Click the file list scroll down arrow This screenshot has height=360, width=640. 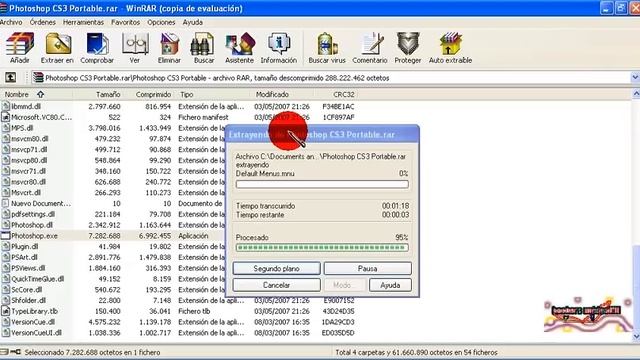636,337
